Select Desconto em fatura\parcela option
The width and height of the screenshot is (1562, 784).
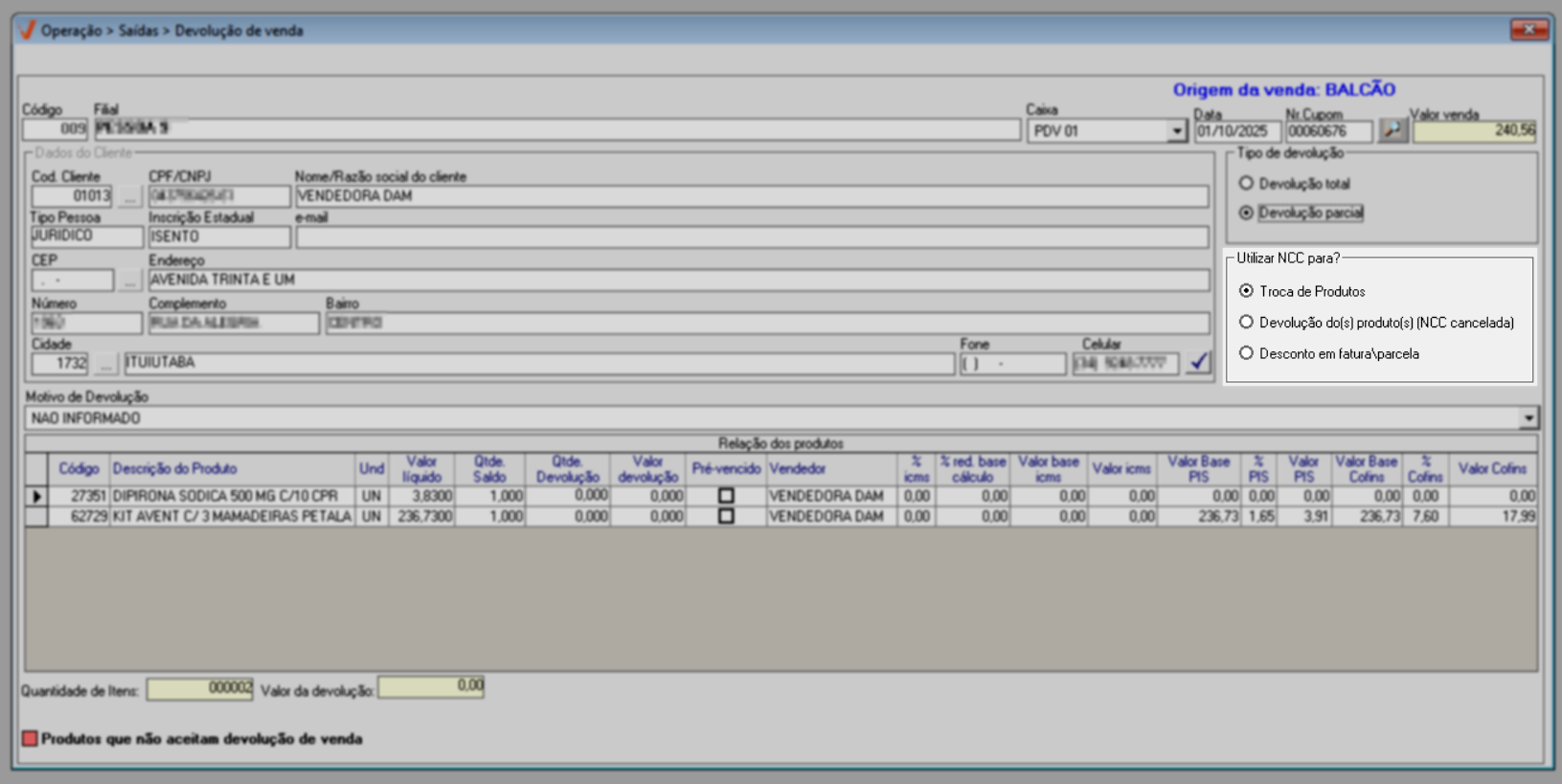[x=1246, y=353]
